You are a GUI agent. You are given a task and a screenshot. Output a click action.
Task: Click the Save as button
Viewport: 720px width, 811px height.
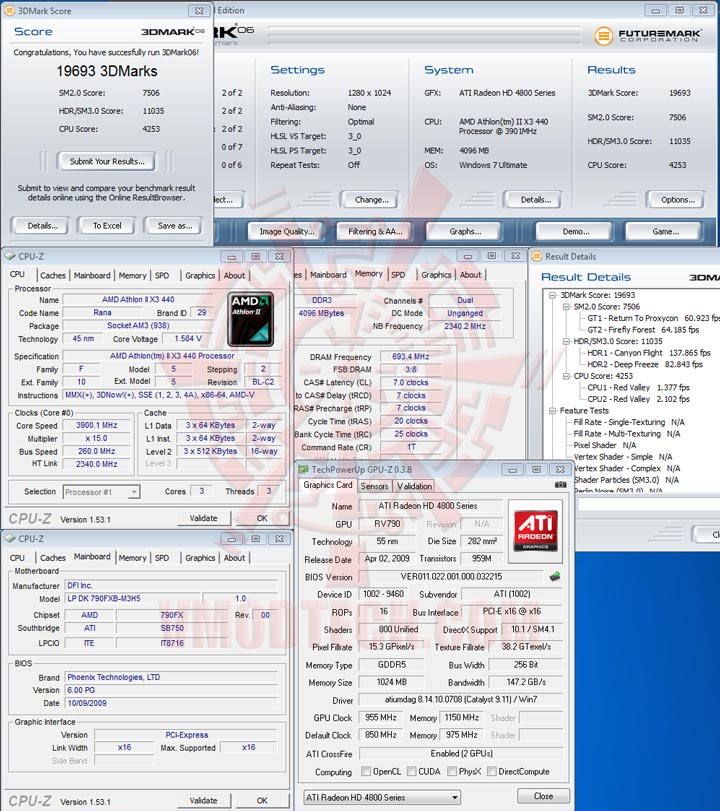point(174,226)
